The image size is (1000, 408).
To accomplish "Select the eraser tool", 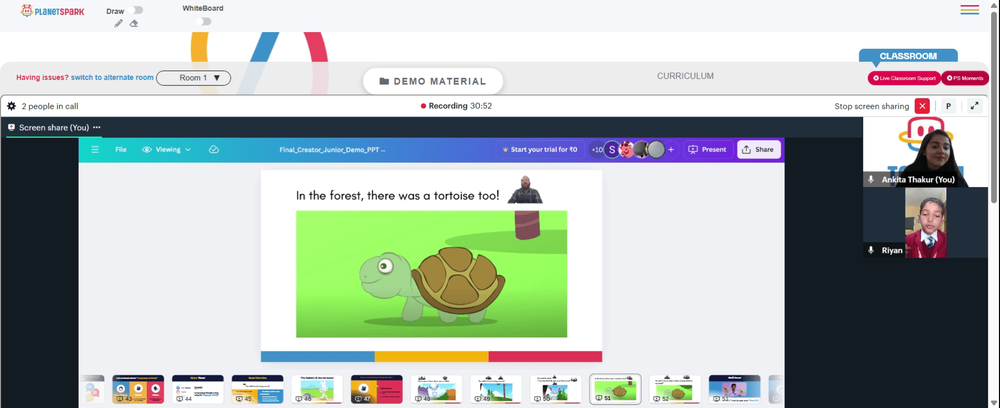I will pyautogui.click(x=133, y=24).
